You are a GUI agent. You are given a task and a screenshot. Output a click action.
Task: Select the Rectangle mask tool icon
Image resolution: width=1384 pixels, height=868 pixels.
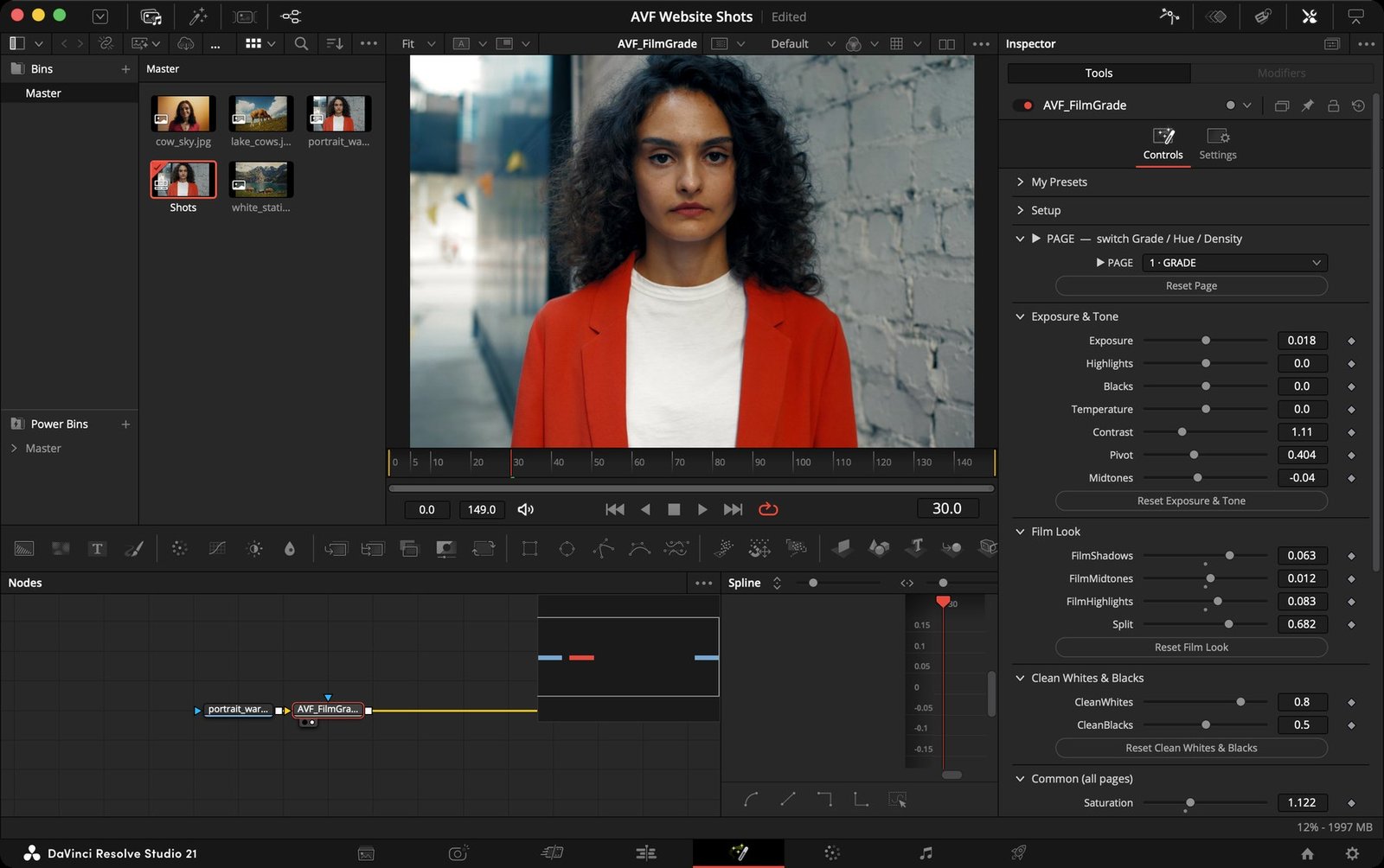click(x=529, y=548)
